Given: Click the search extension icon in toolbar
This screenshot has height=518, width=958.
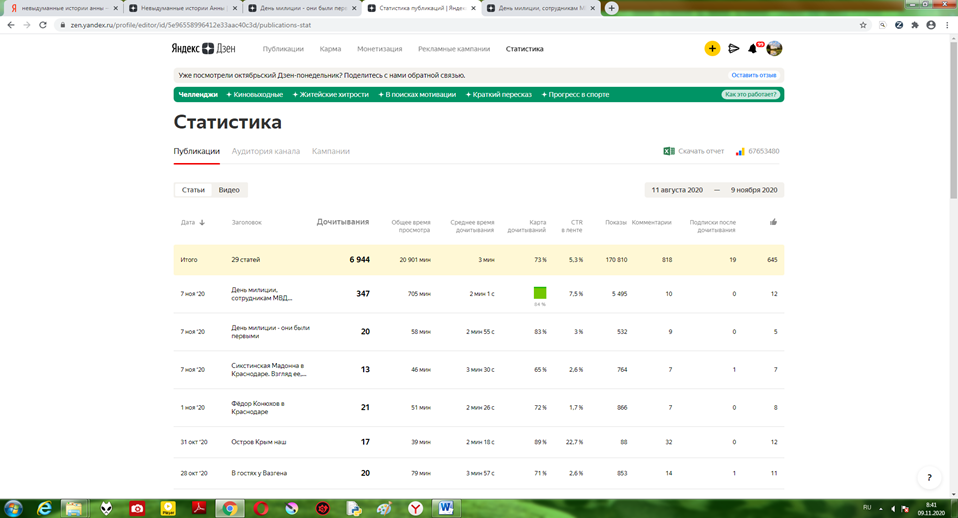Looking at the screenshot, I should pos(882,25).
